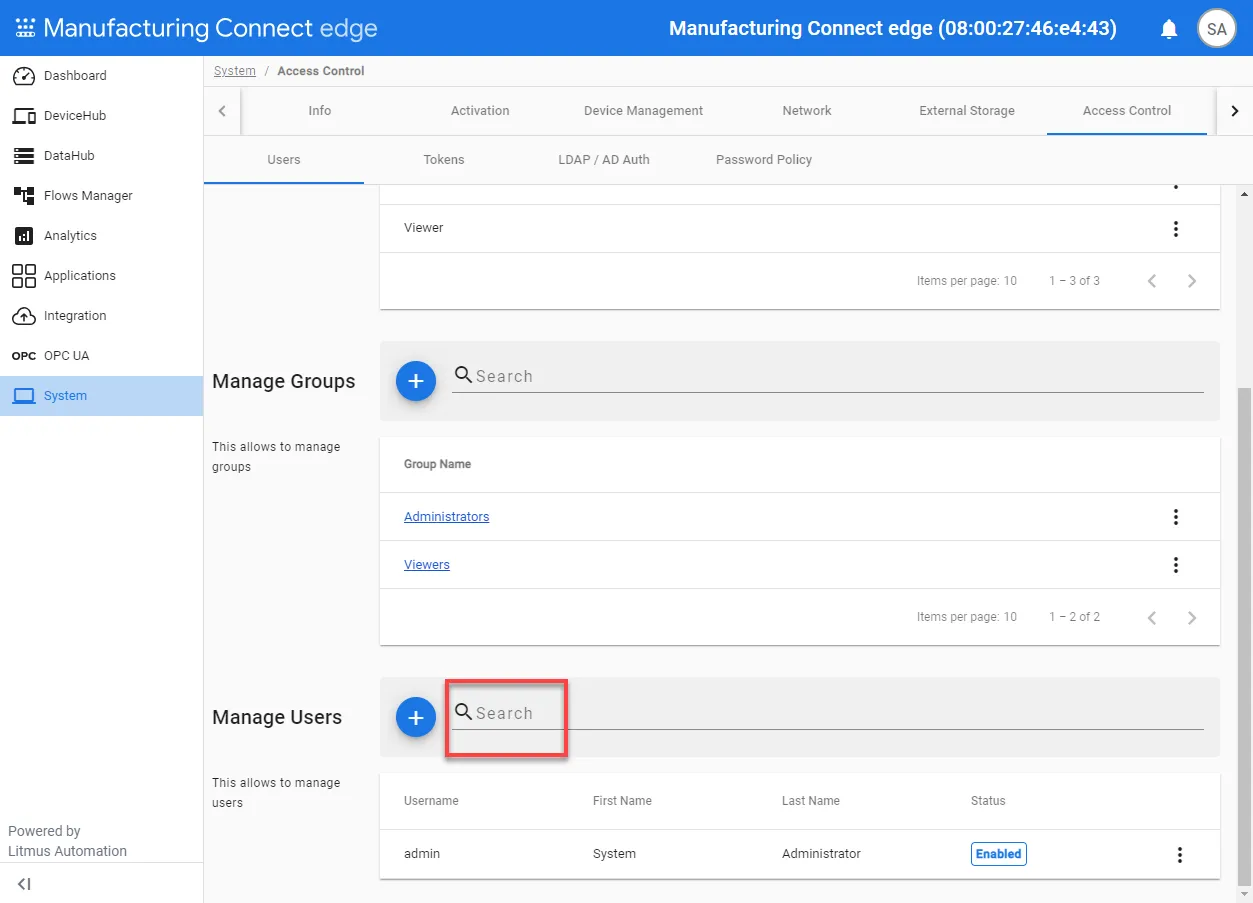Go to previous page of groups
The height and width of the screenshot is (903, 1253).
[x=1152, y=617]
